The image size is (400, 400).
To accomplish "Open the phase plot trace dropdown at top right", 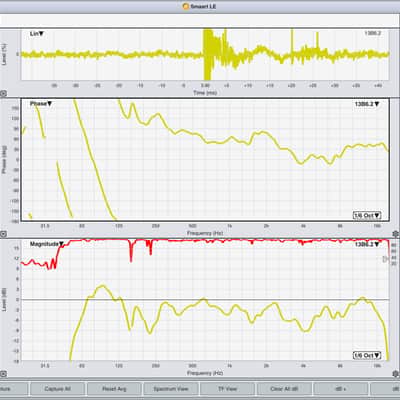I will pos(367,104).
